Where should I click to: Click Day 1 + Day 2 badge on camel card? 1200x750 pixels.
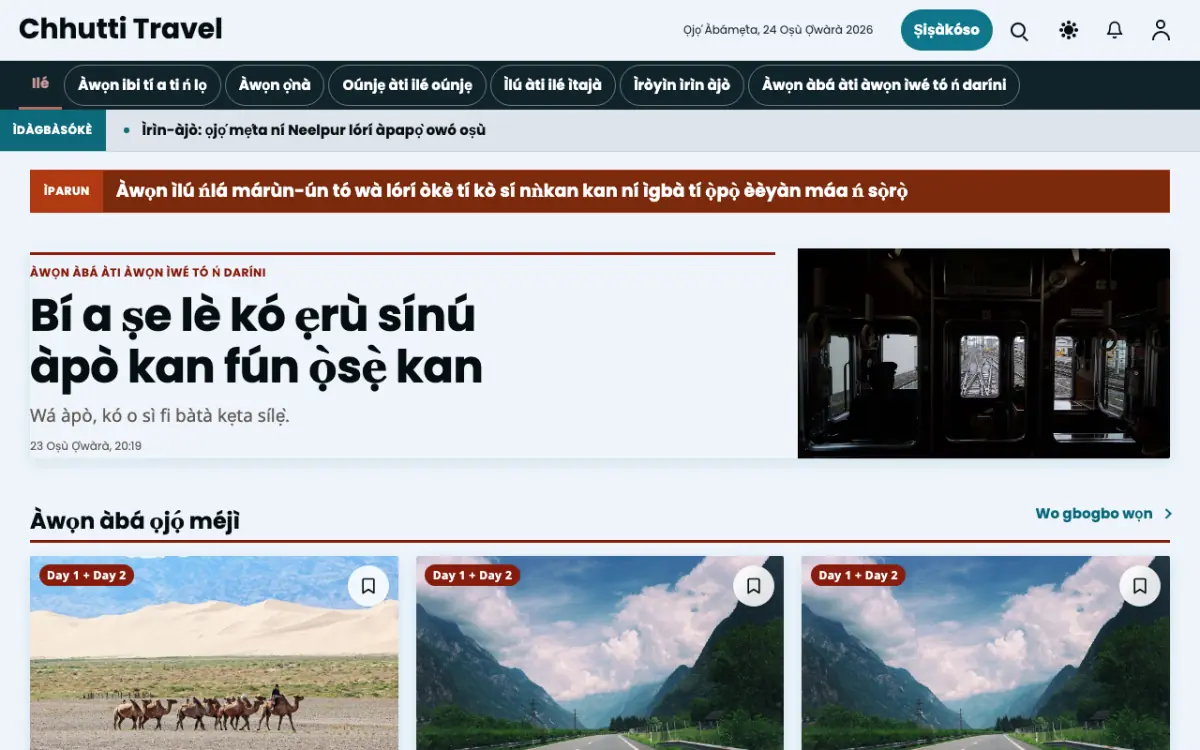87,575
